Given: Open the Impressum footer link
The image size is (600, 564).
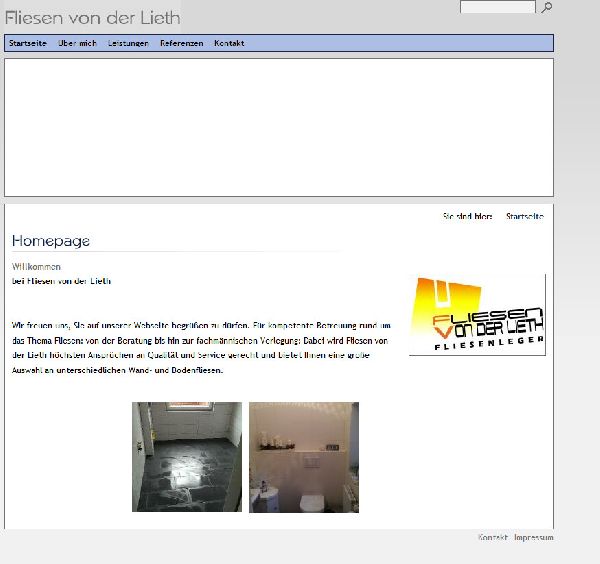Looking at the screenshot, I should (x=534, y=538).
